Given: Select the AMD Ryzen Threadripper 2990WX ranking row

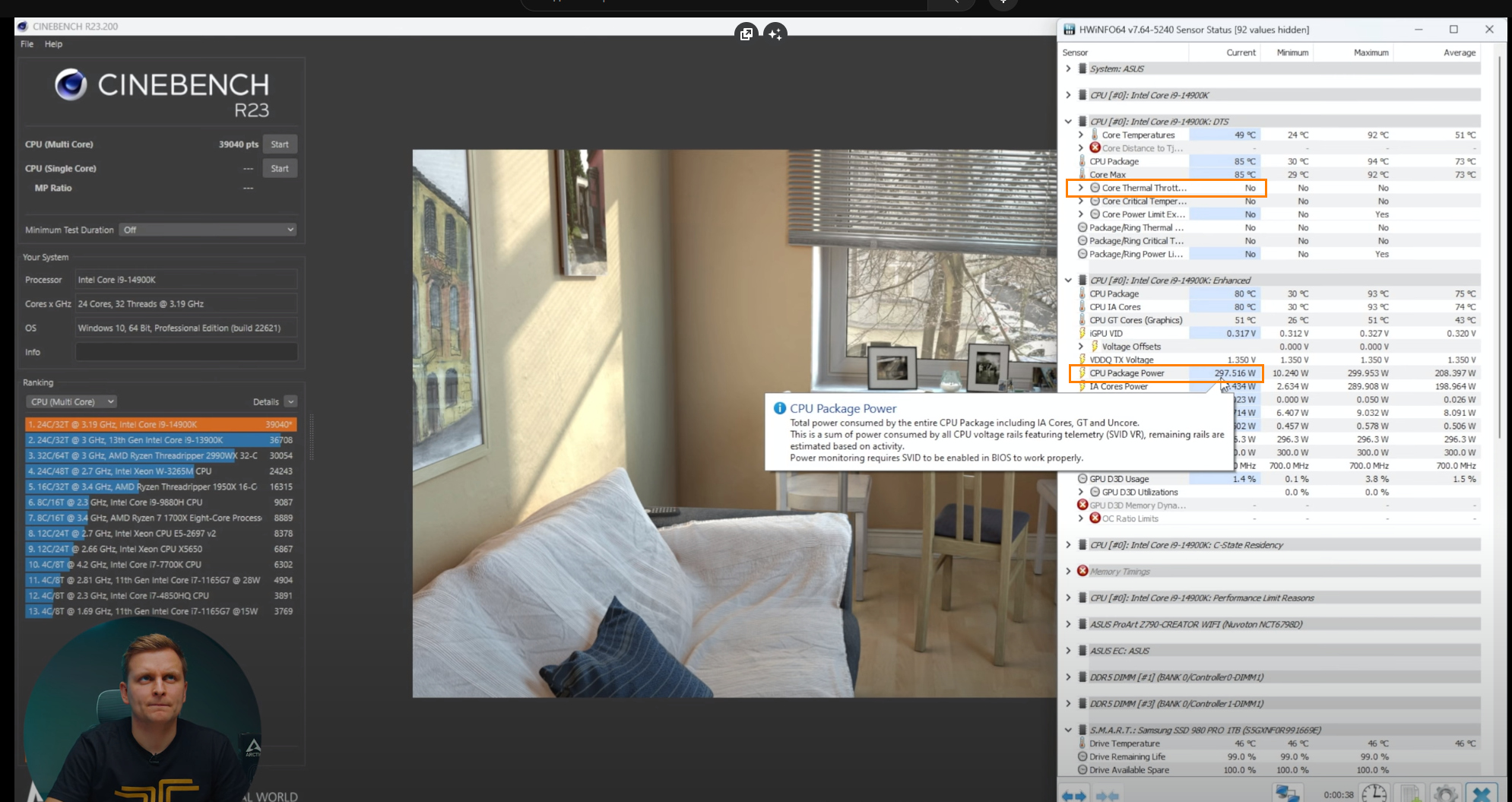Looking at the screenshot, I should [x=160, y=455].
